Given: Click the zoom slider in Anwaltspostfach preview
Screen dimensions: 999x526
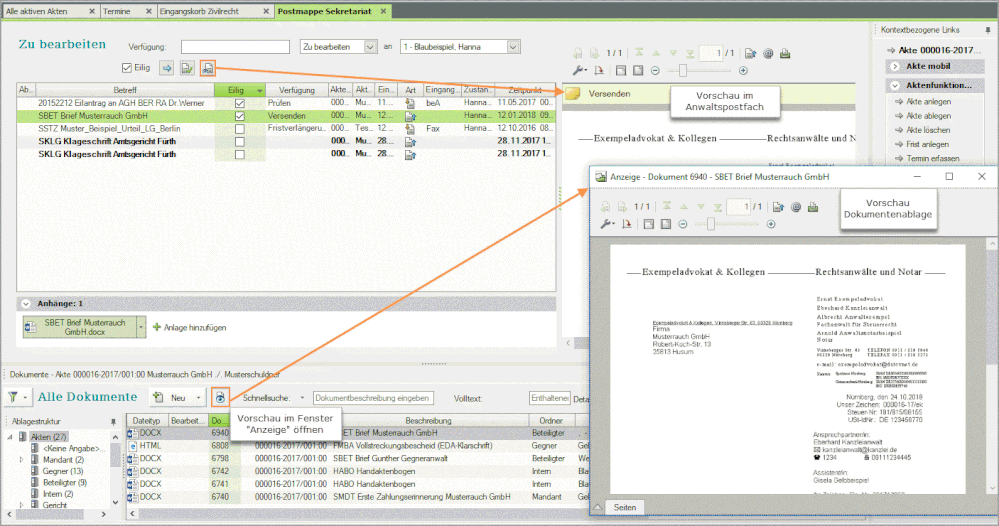Looking at the screenshot, I should coord(683,70).
